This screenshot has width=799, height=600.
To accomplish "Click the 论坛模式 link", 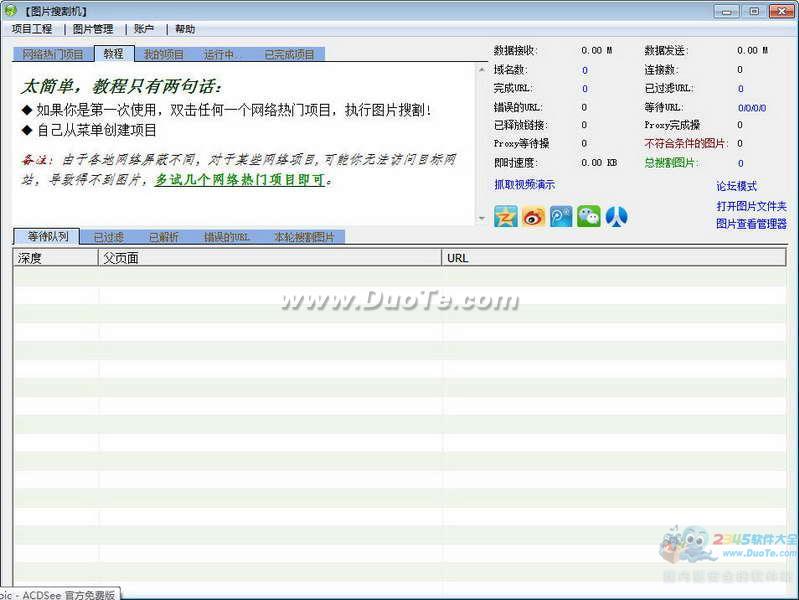I will 736,187.
